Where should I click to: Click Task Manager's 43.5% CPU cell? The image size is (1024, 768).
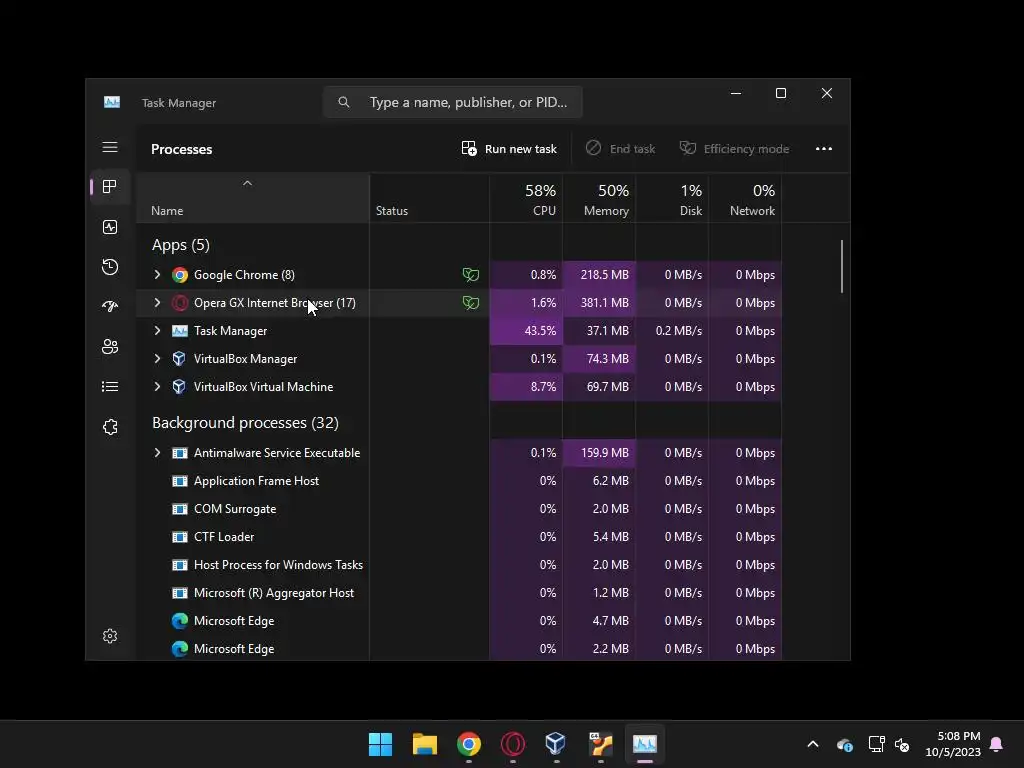click(x=526, y=331)
